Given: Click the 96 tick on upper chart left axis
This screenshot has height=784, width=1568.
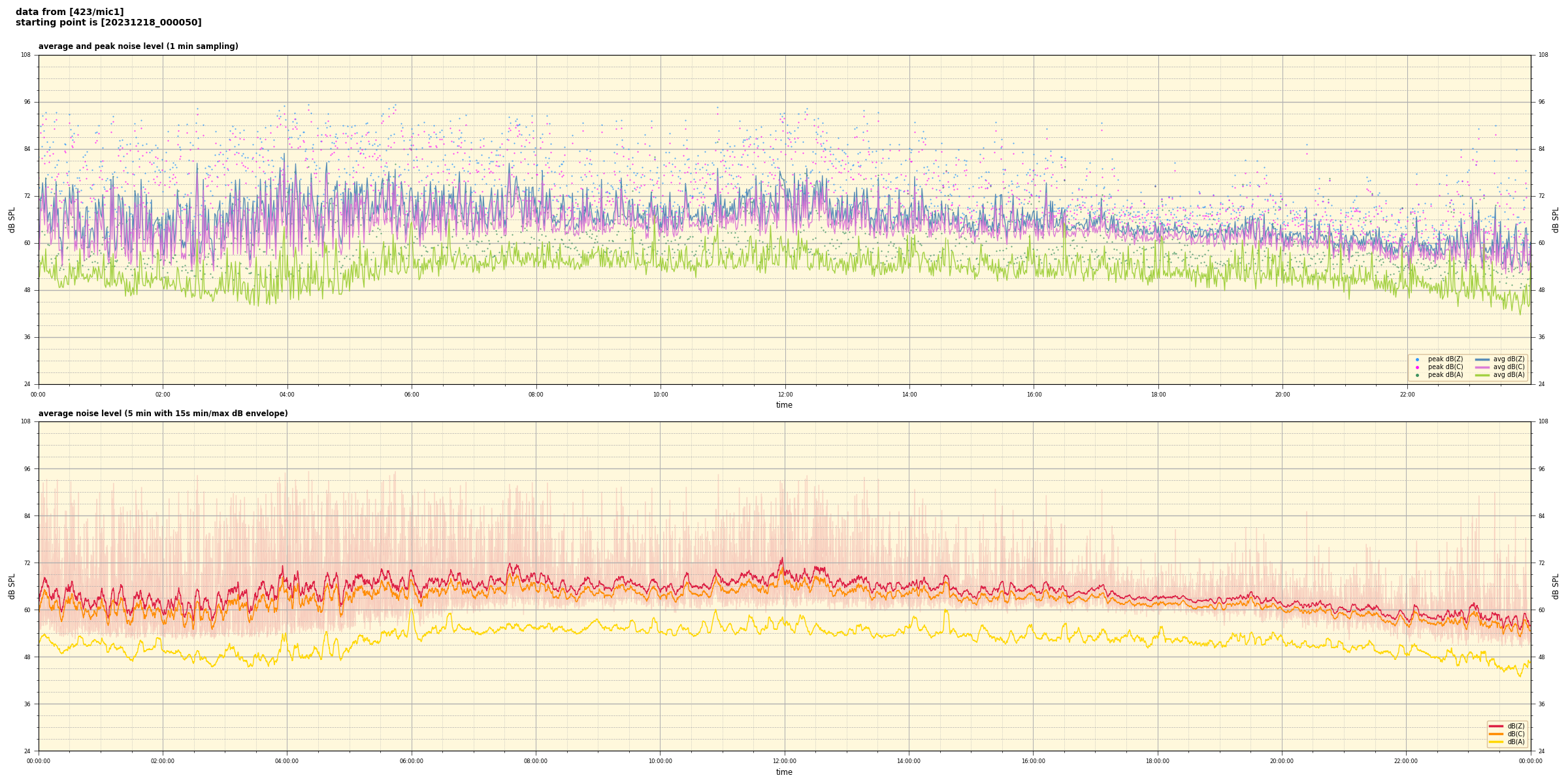Looking at the screenshot, I should [x=26, y=102].
